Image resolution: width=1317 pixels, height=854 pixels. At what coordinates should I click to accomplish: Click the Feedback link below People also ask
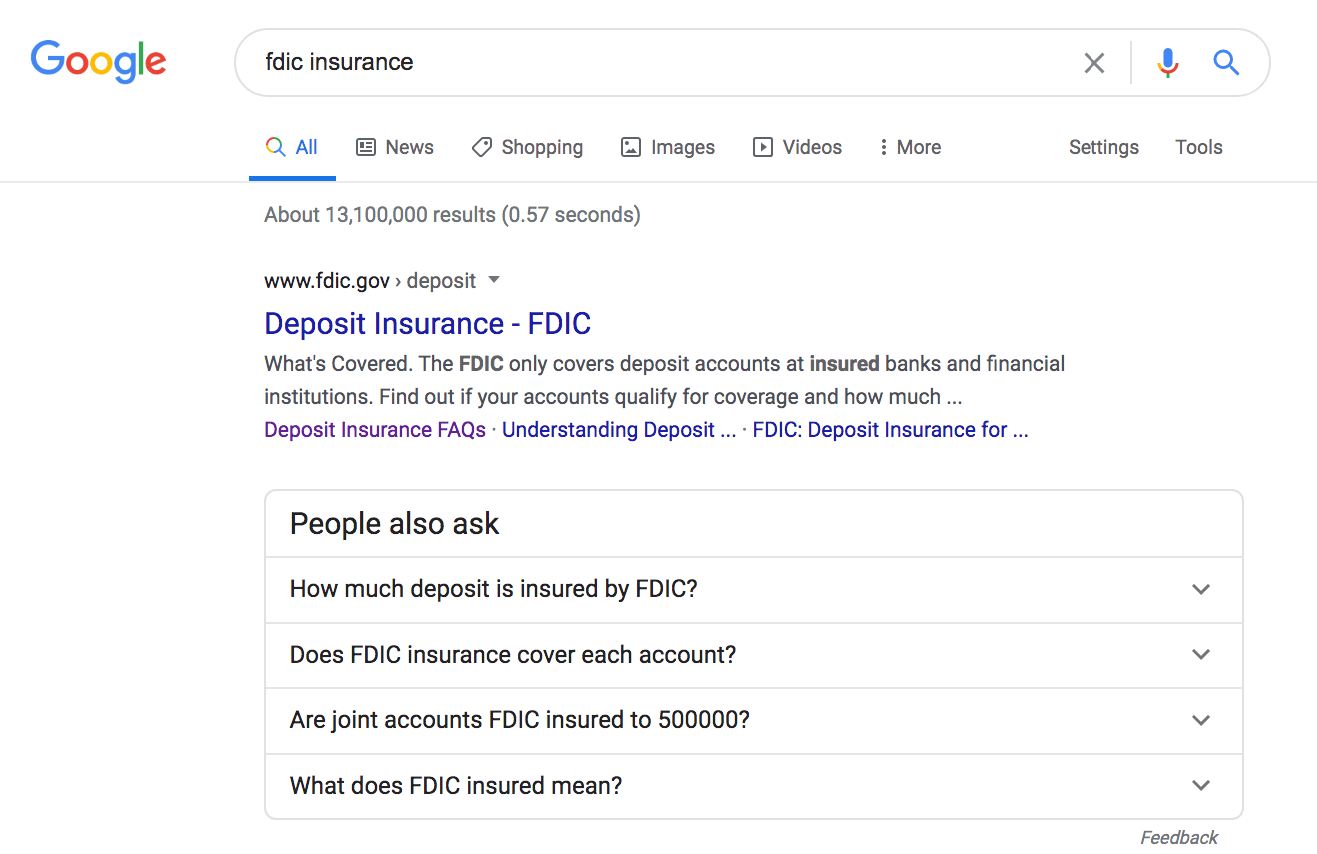tap(1179, 838)
